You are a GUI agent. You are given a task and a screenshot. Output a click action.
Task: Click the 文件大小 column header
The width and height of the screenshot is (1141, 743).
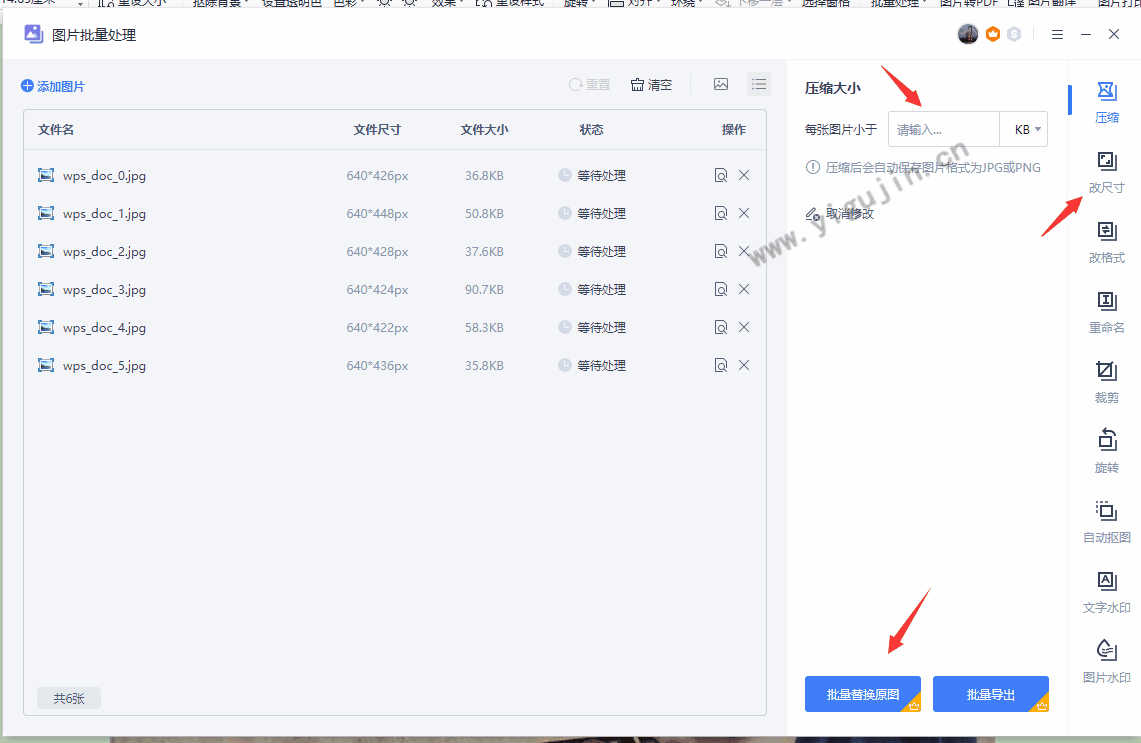coord(484,130)
